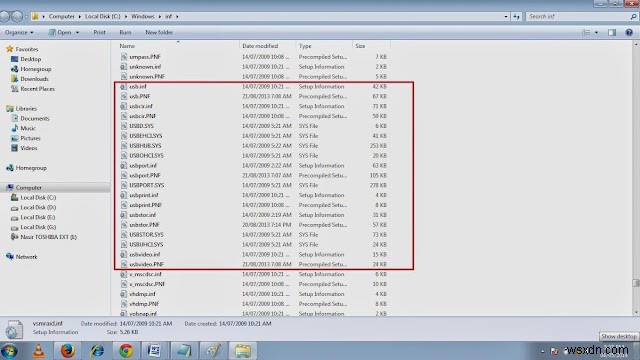The height and width of the screenshot is (360, 640).
Task: Select the usbport.inf file row
Action: coord(253,166)
